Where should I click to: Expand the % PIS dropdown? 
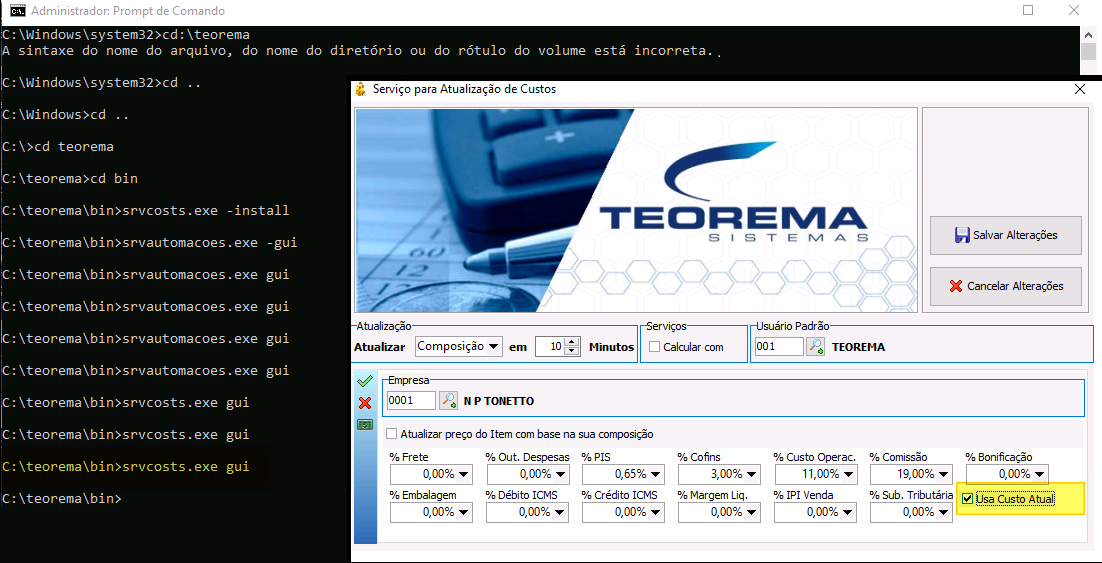pyautogui.click(x=657, y=474)
